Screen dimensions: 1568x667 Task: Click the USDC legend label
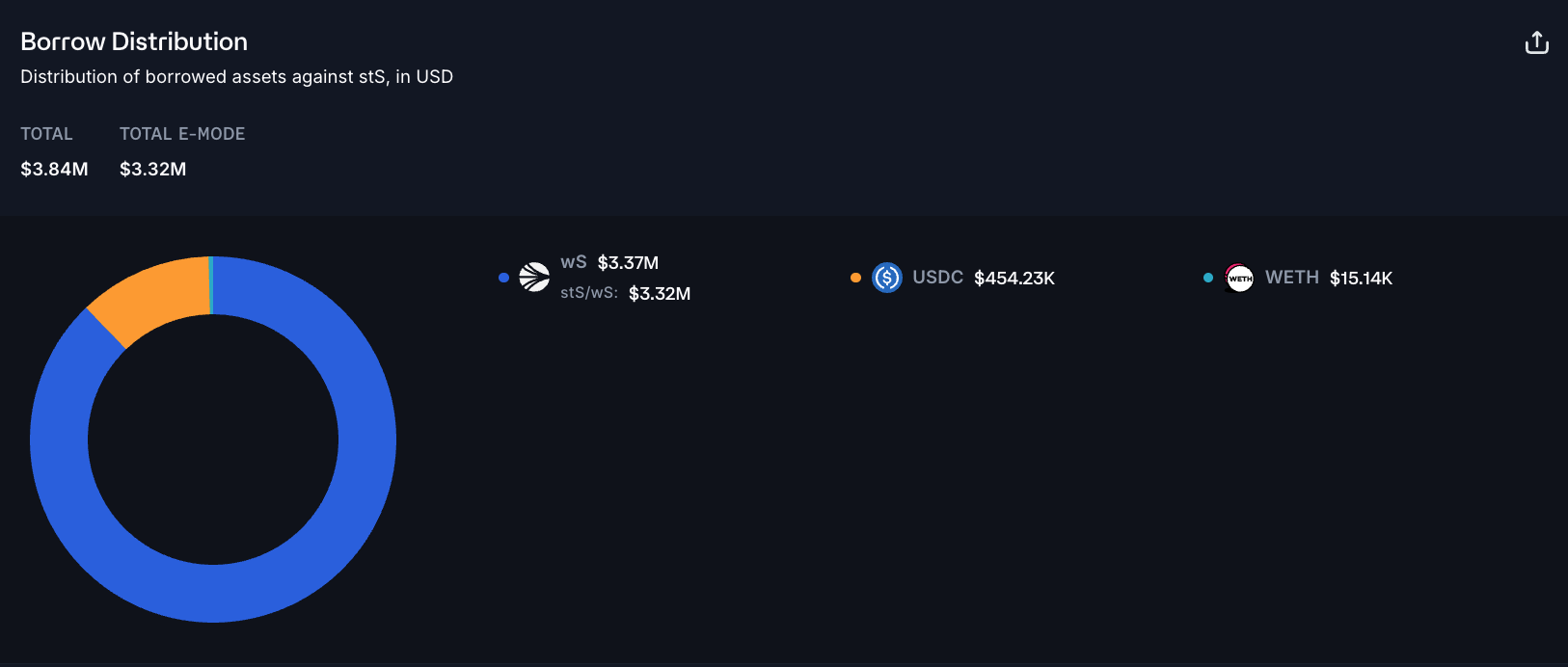point(937,278)
